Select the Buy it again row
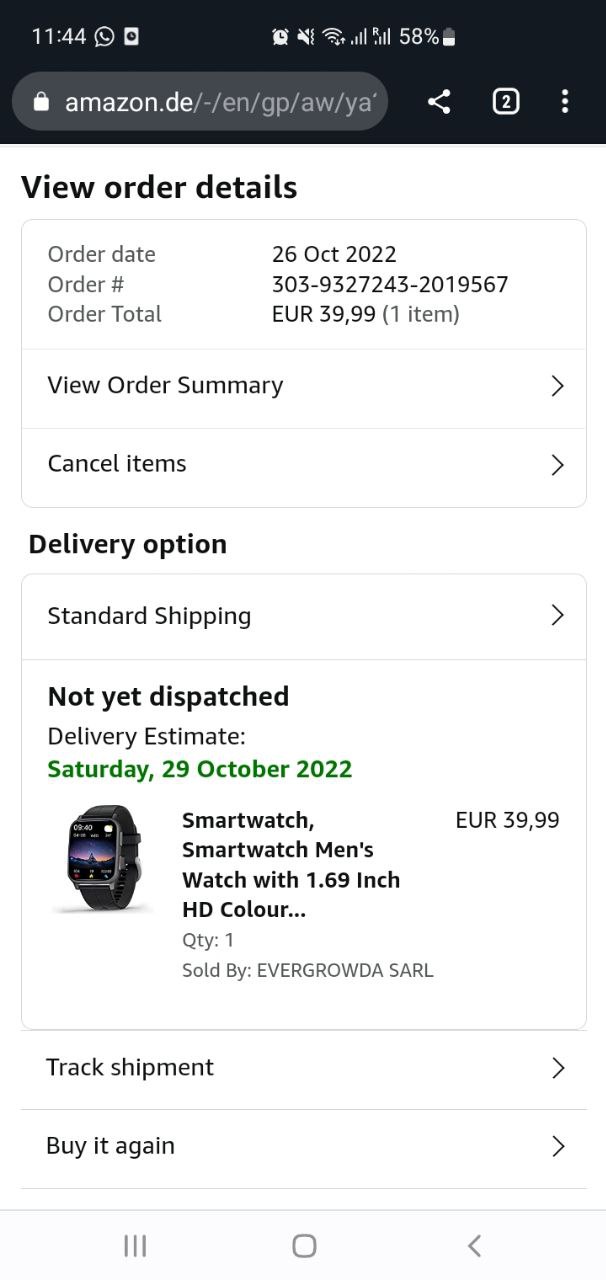606x1280 pixels. pyautogui.click(x=303, y=1146)
